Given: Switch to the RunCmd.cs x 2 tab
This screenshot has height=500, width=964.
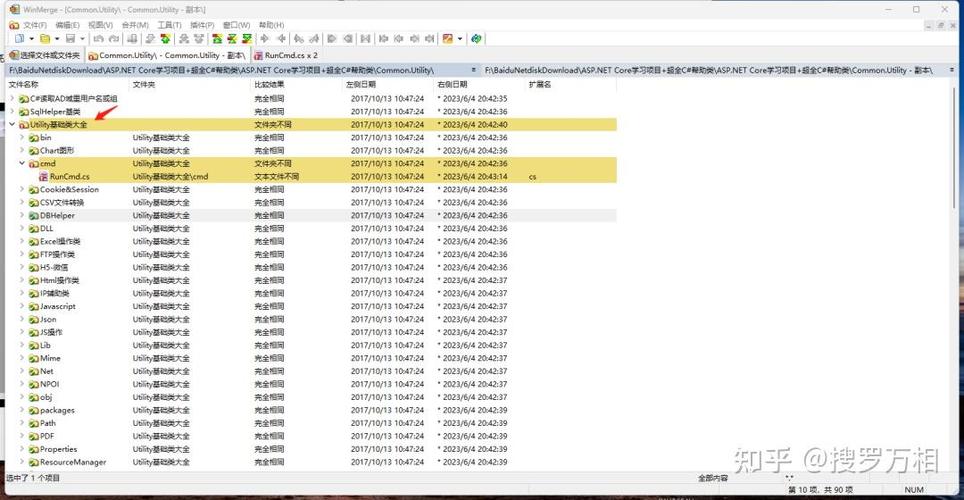Looking at the screenshot, I should coord(286,55).
